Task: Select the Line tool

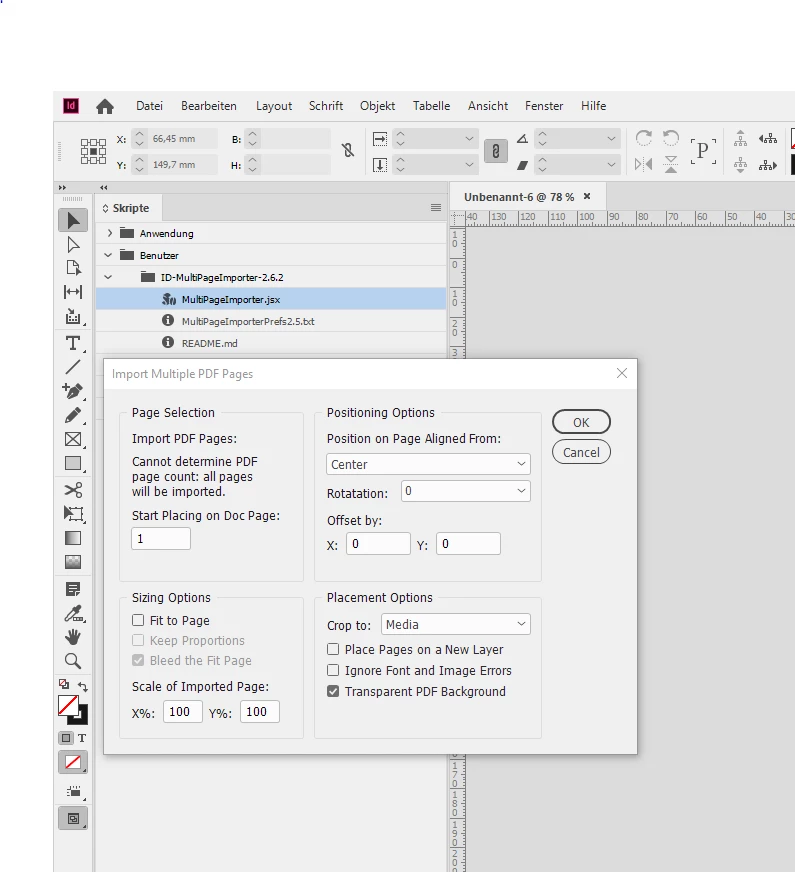Action: [x=73, y=367]
